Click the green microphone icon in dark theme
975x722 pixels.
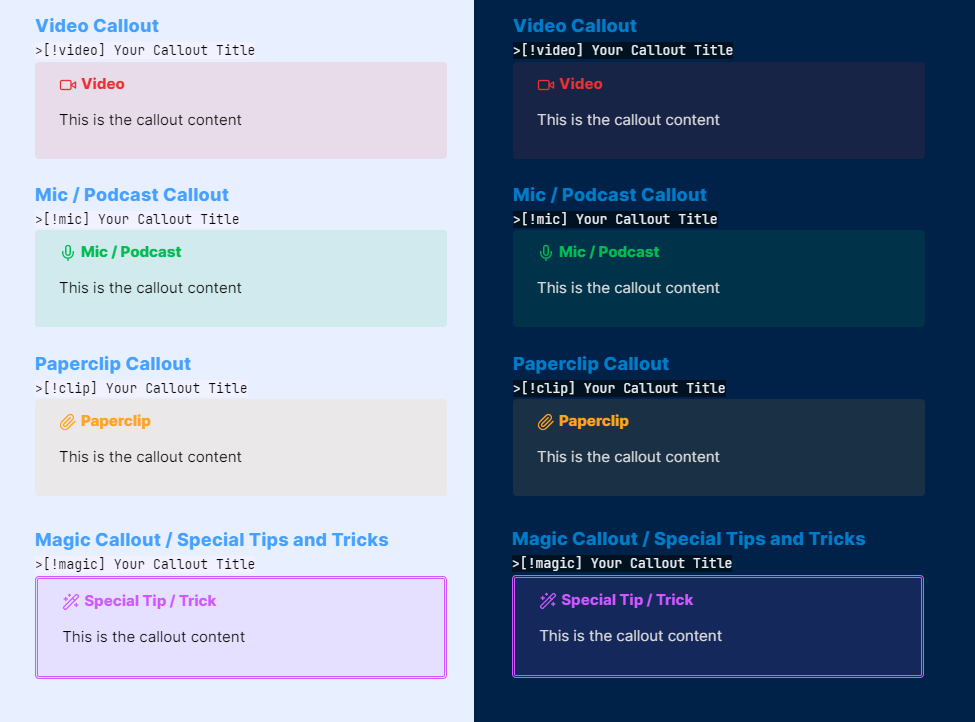[546, 252]
